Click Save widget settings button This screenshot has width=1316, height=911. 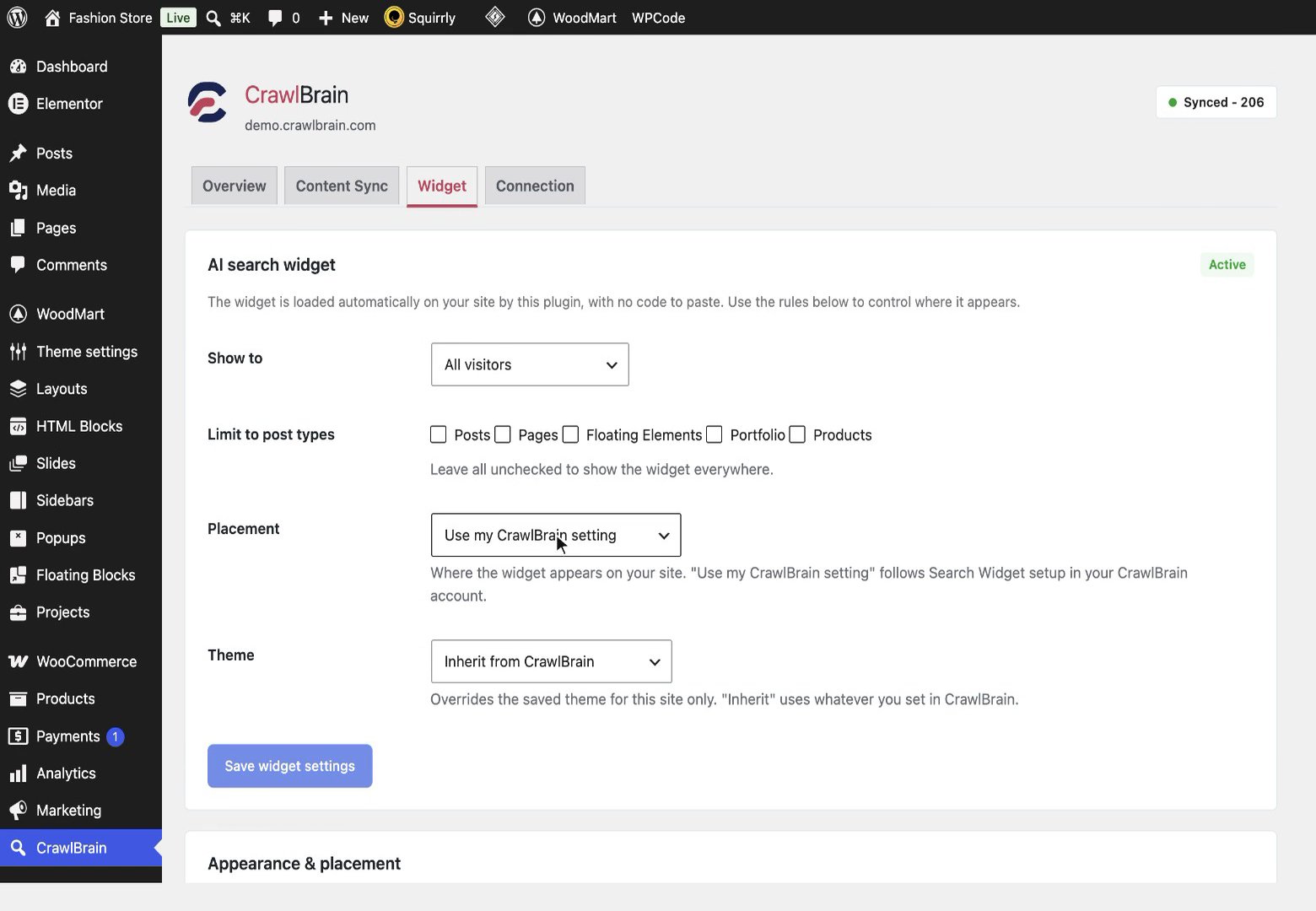(290, 766)
